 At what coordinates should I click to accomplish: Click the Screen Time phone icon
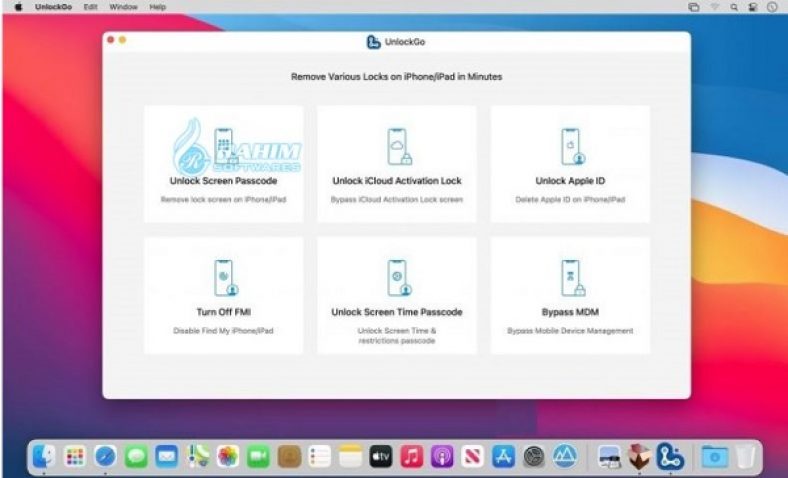(399, 278)
